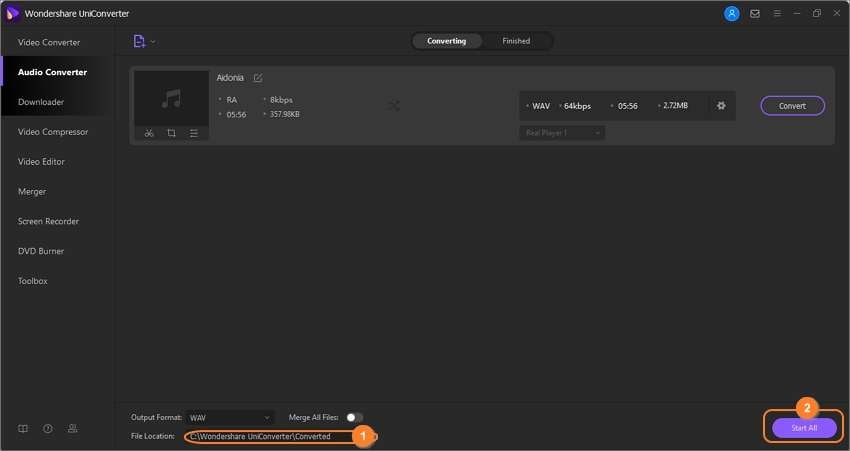The image size is (850, 451).
Task: Close the UniConverter window
Action: 836,14
